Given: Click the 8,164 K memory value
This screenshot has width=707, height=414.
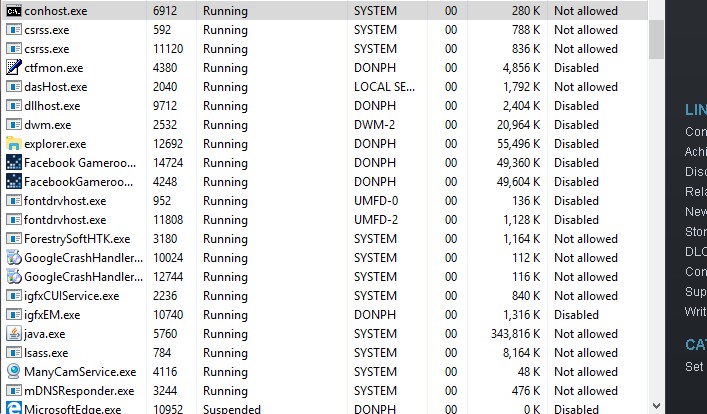Looking at the screenshot, I should click(x=521, y=352).
